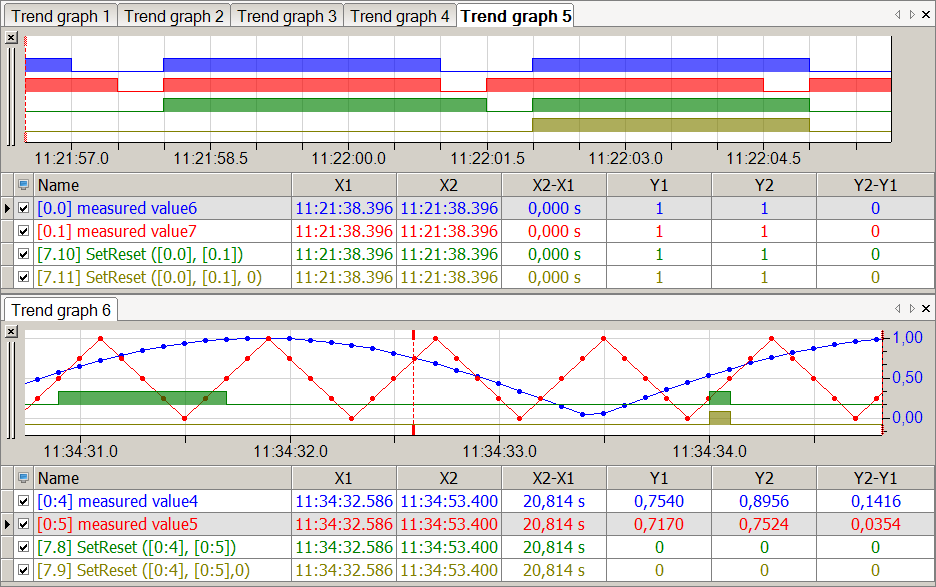Image resolution: width=936 pixels, height=587 pixels.
Task: Toggle visibility of measured value7
Action: (24, 231)
